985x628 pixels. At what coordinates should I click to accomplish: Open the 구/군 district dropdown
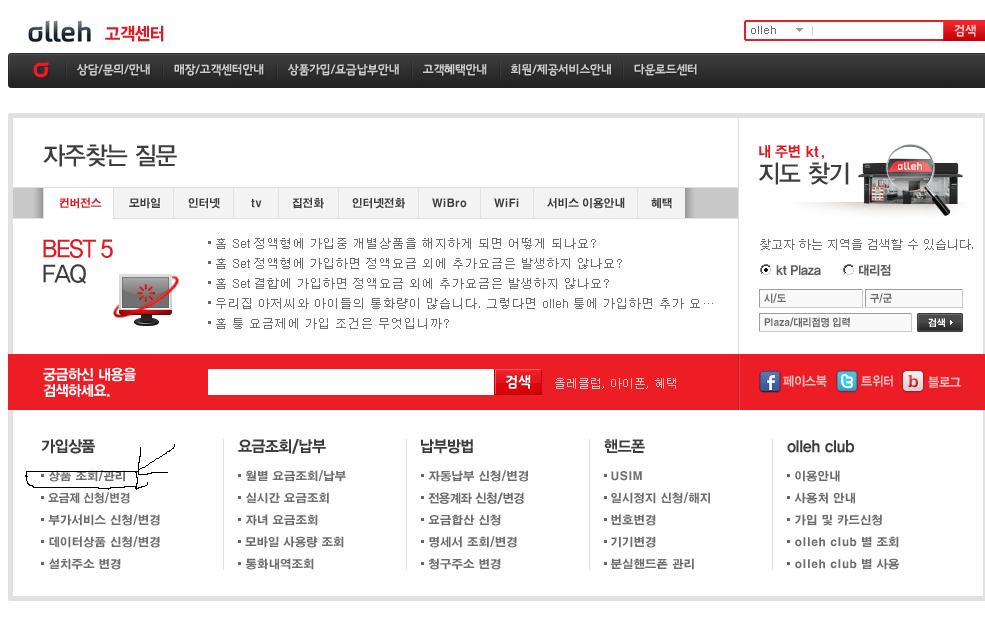(914, 298)
